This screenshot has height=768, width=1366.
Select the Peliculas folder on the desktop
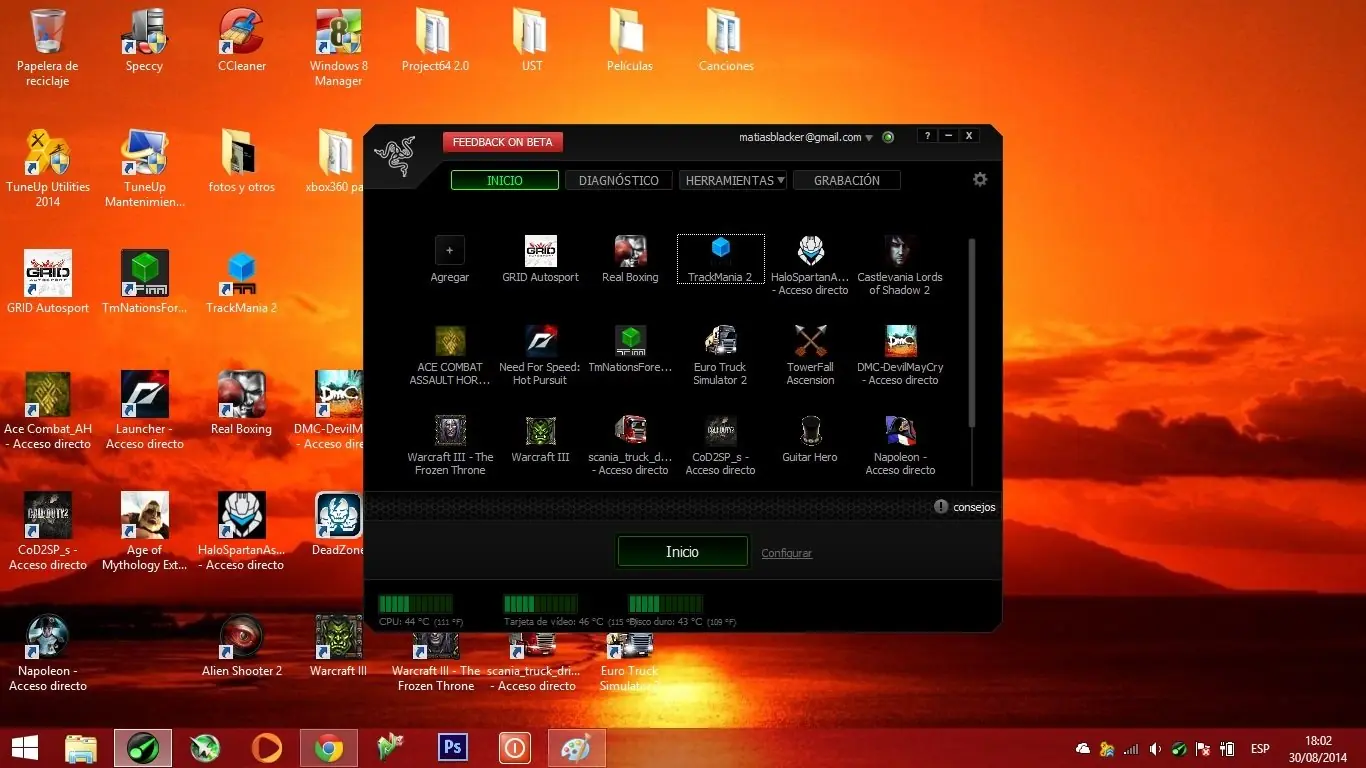[630, 41]
